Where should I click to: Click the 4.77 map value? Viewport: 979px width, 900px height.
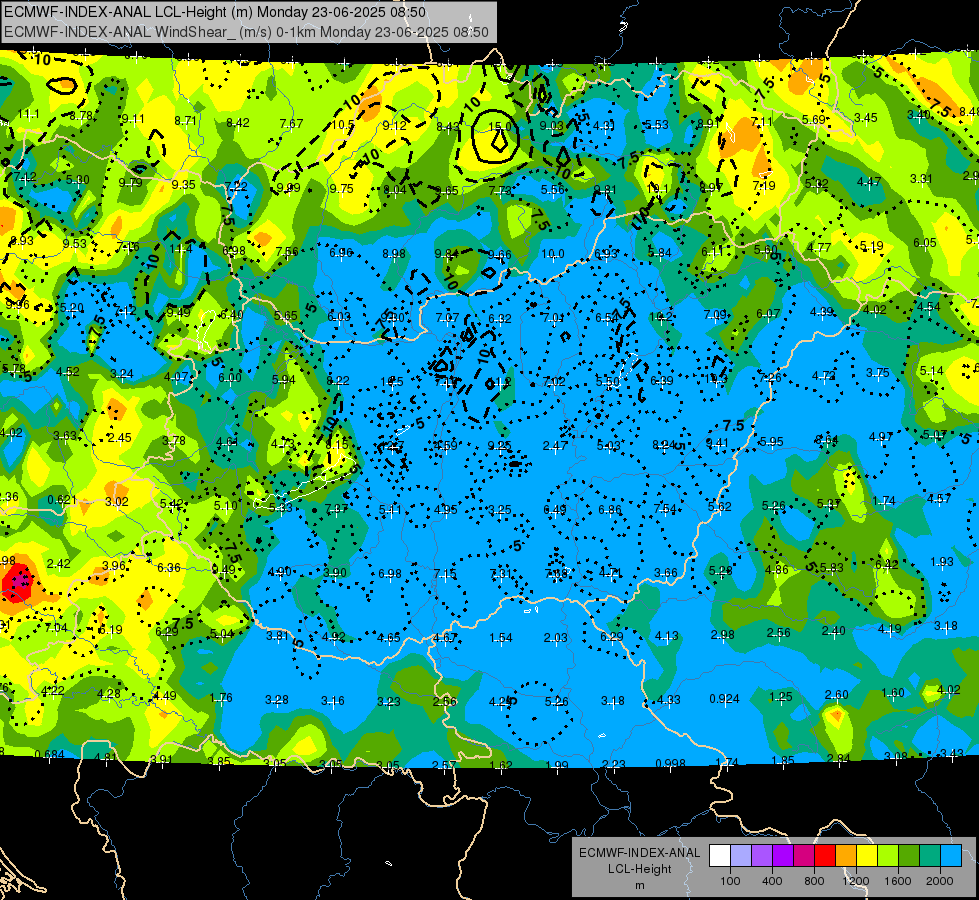coord(819,248)
